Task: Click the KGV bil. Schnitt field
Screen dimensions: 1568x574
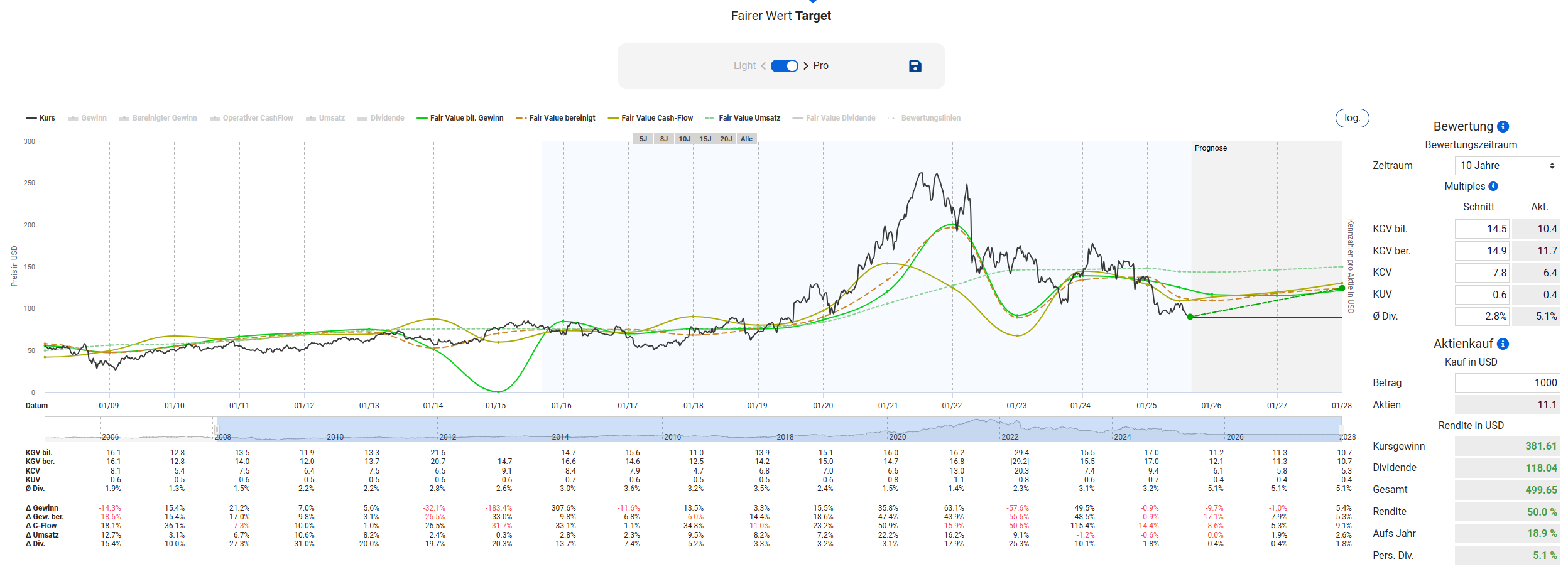Action: pos(1481,229)
